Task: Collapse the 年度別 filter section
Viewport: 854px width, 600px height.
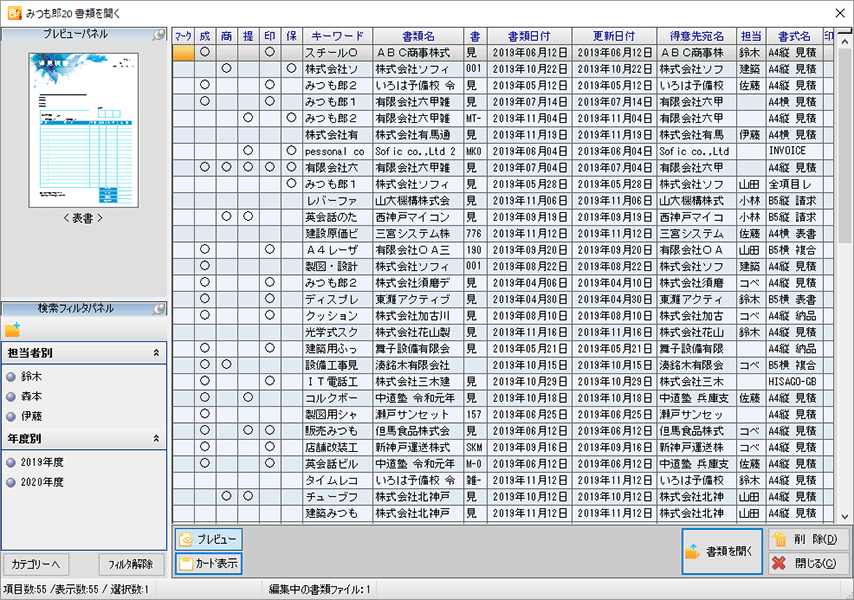Action: click(157, 437)
